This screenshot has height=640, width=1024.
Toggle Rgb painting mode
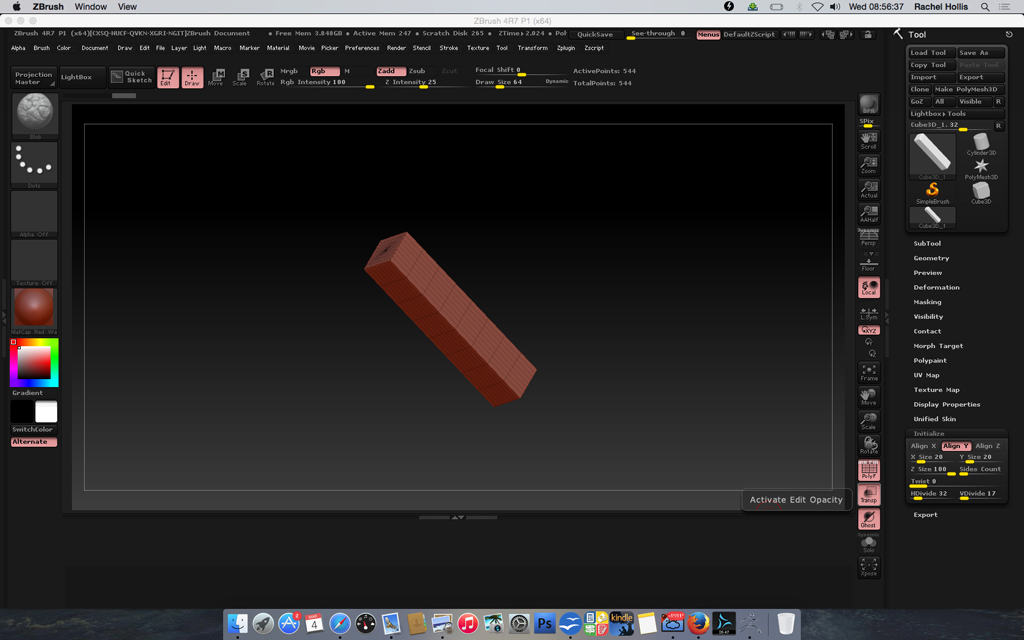(x=325, y=71)
